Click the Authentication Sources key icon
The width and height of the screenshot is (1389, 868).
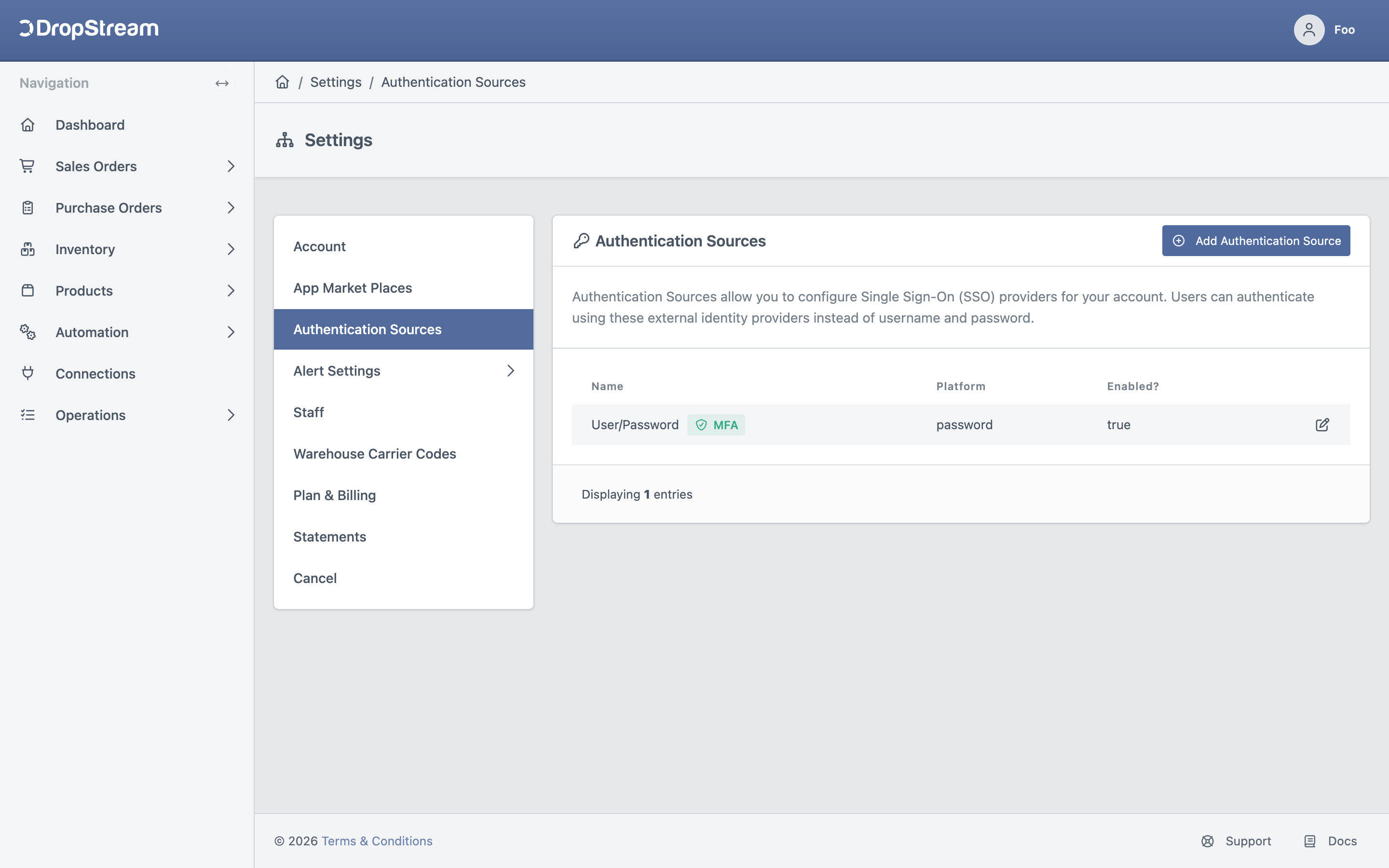[x=582, y=241]
